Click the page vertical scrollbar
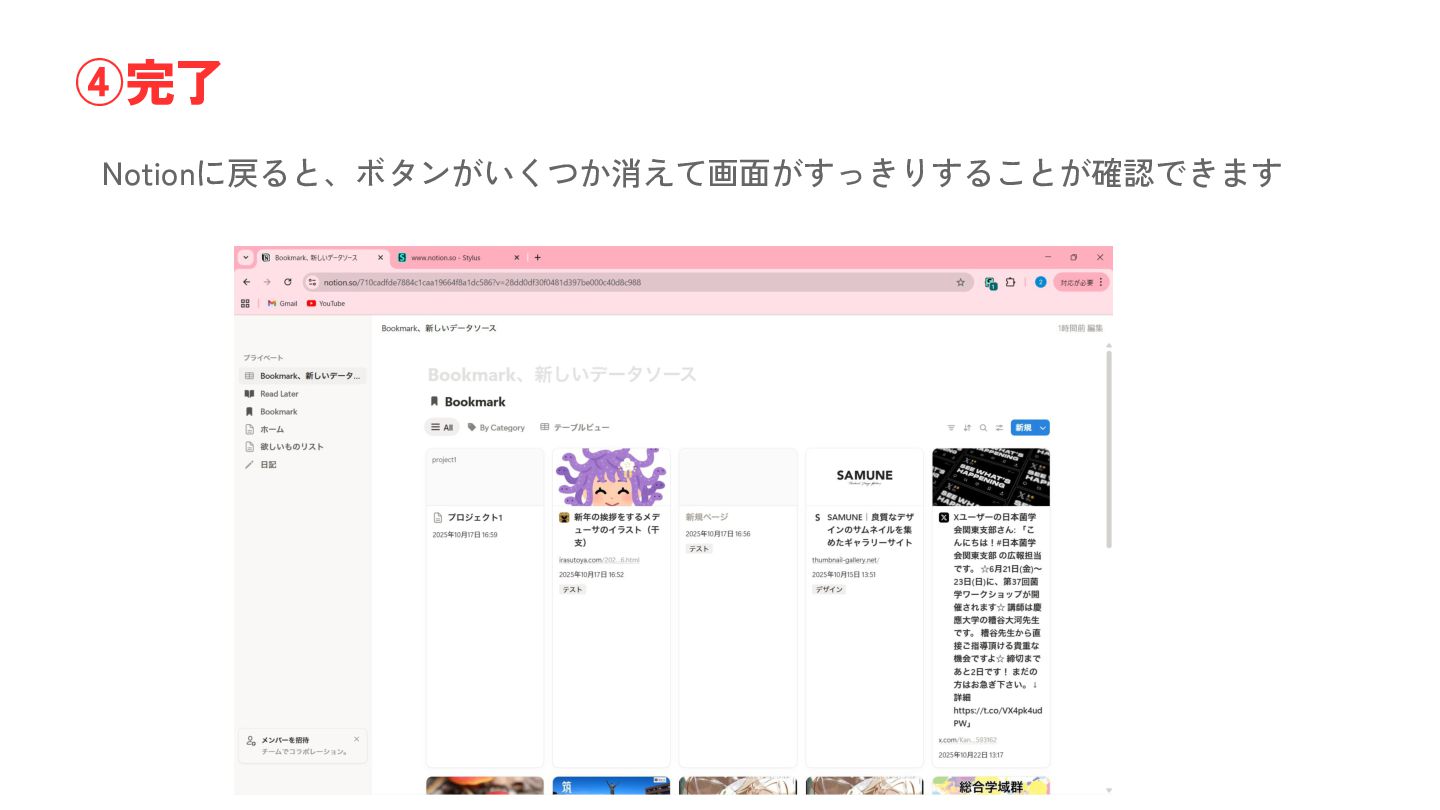The image size is (1440, 810). [1108, 448]
